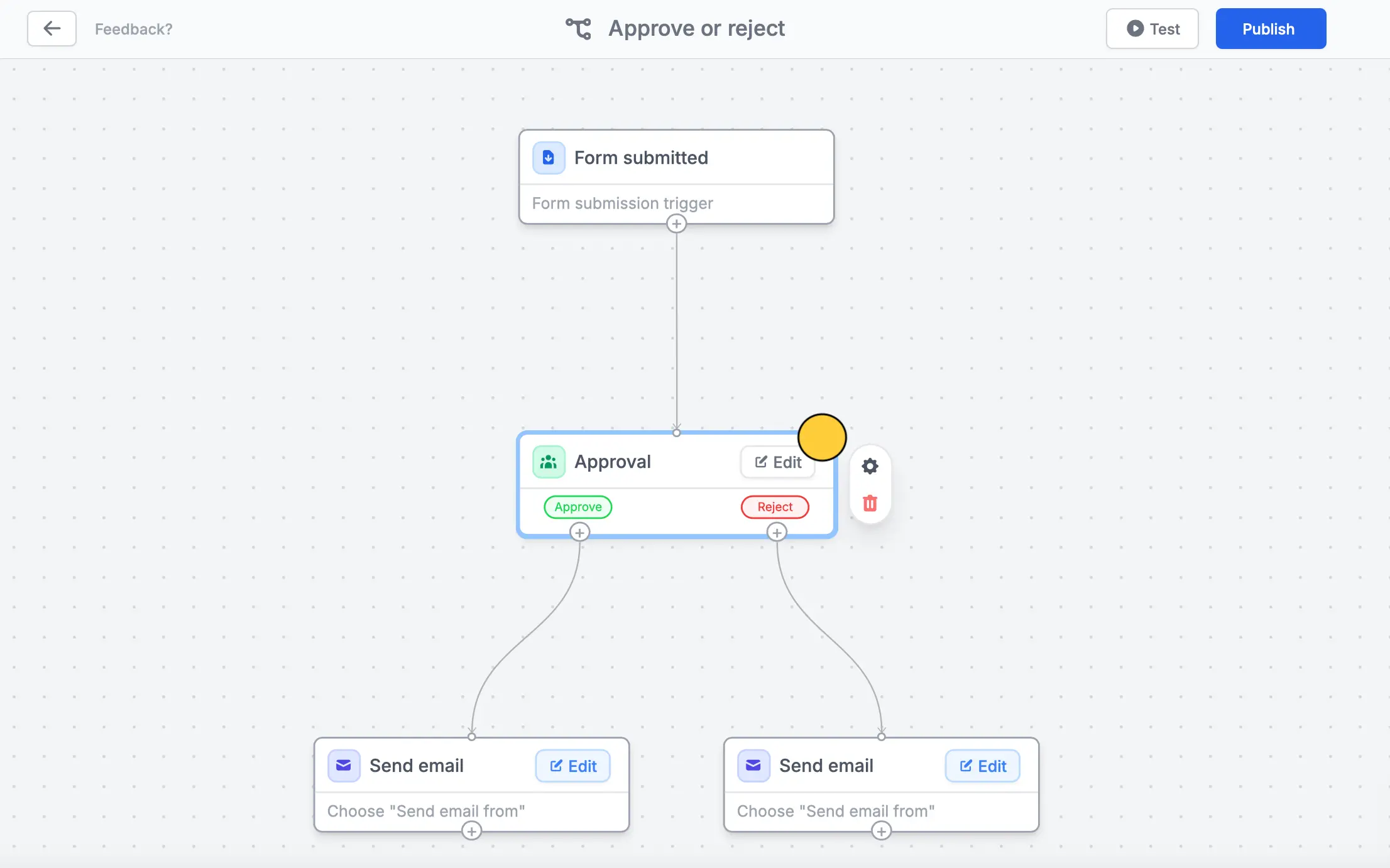Viewport: 1390px width, 868px height.
Task: Select the Approve branch pill
Action: [577, 507]
